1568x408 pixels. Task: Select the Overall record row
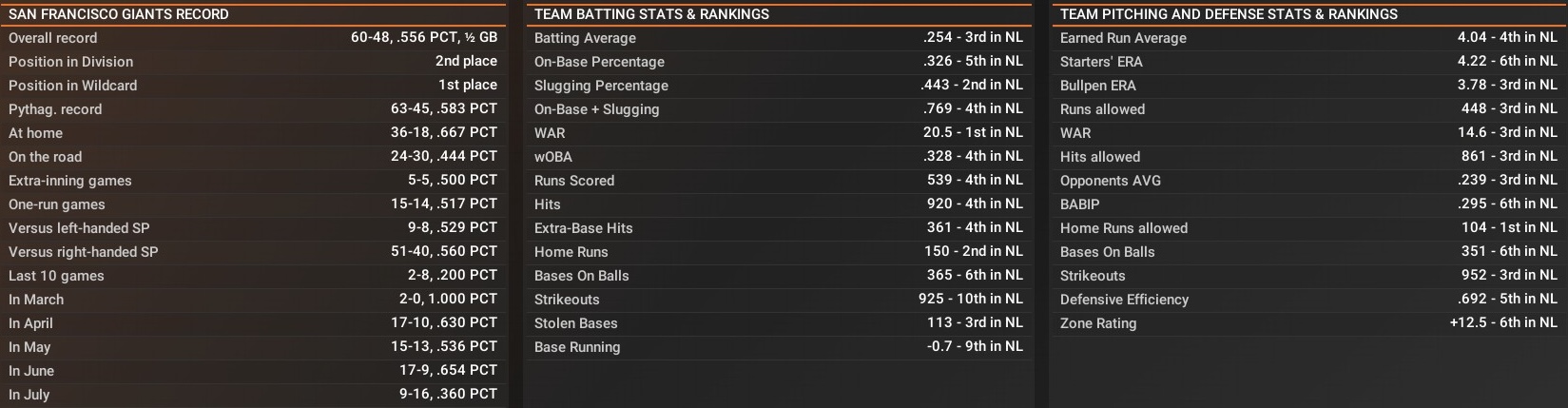pyautogui.click(x=252, y=38)
